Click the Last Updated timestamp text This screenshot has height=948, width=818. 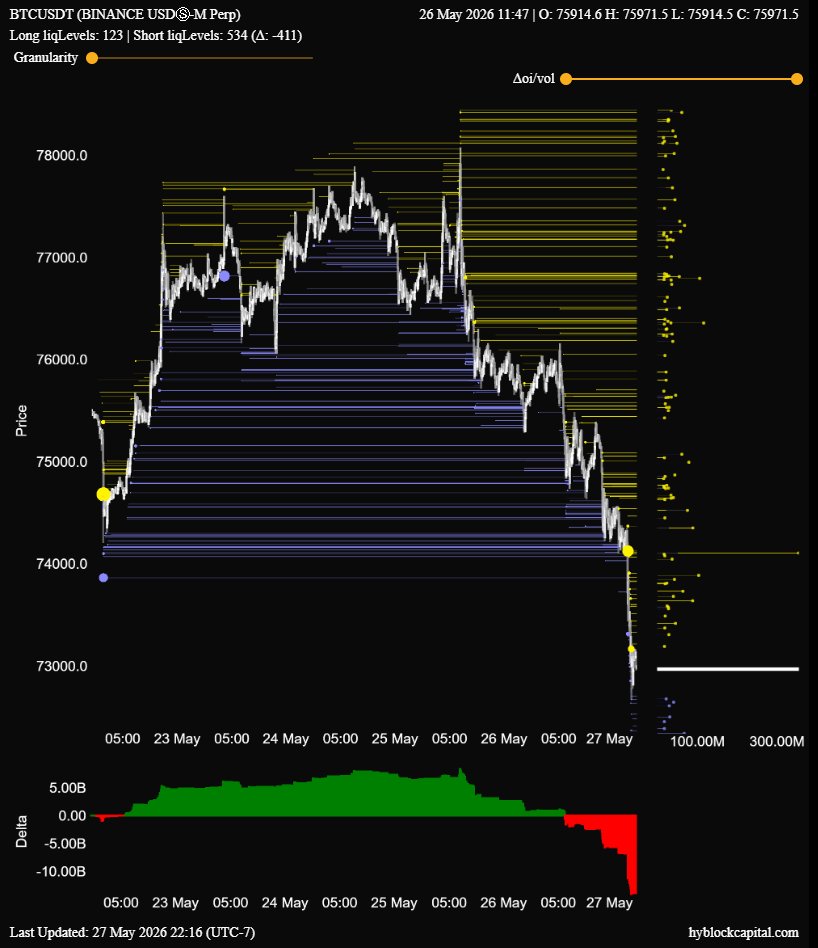[132, 932]
